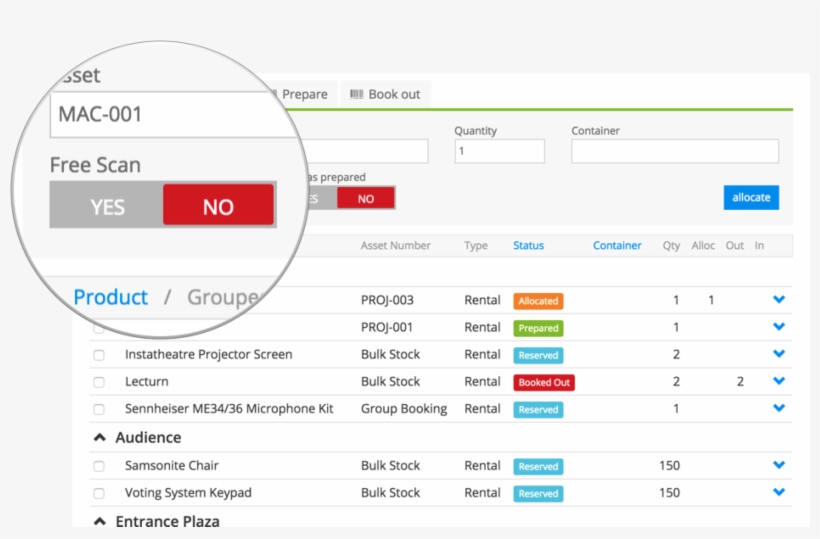Open the Prepare tab
The height and width of the screenshot is (539, 820).
[x=305, y=94]
